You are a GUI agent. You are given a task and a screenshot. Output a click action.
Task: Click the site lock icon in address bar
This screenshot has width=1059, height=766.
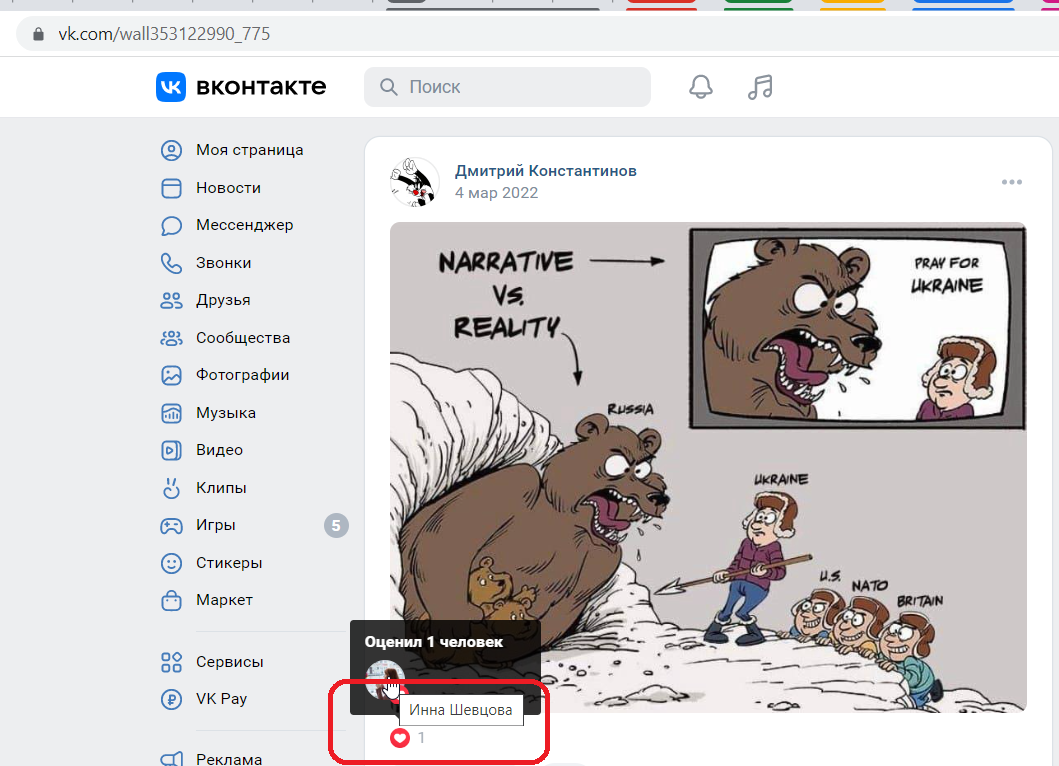[38, 34]
